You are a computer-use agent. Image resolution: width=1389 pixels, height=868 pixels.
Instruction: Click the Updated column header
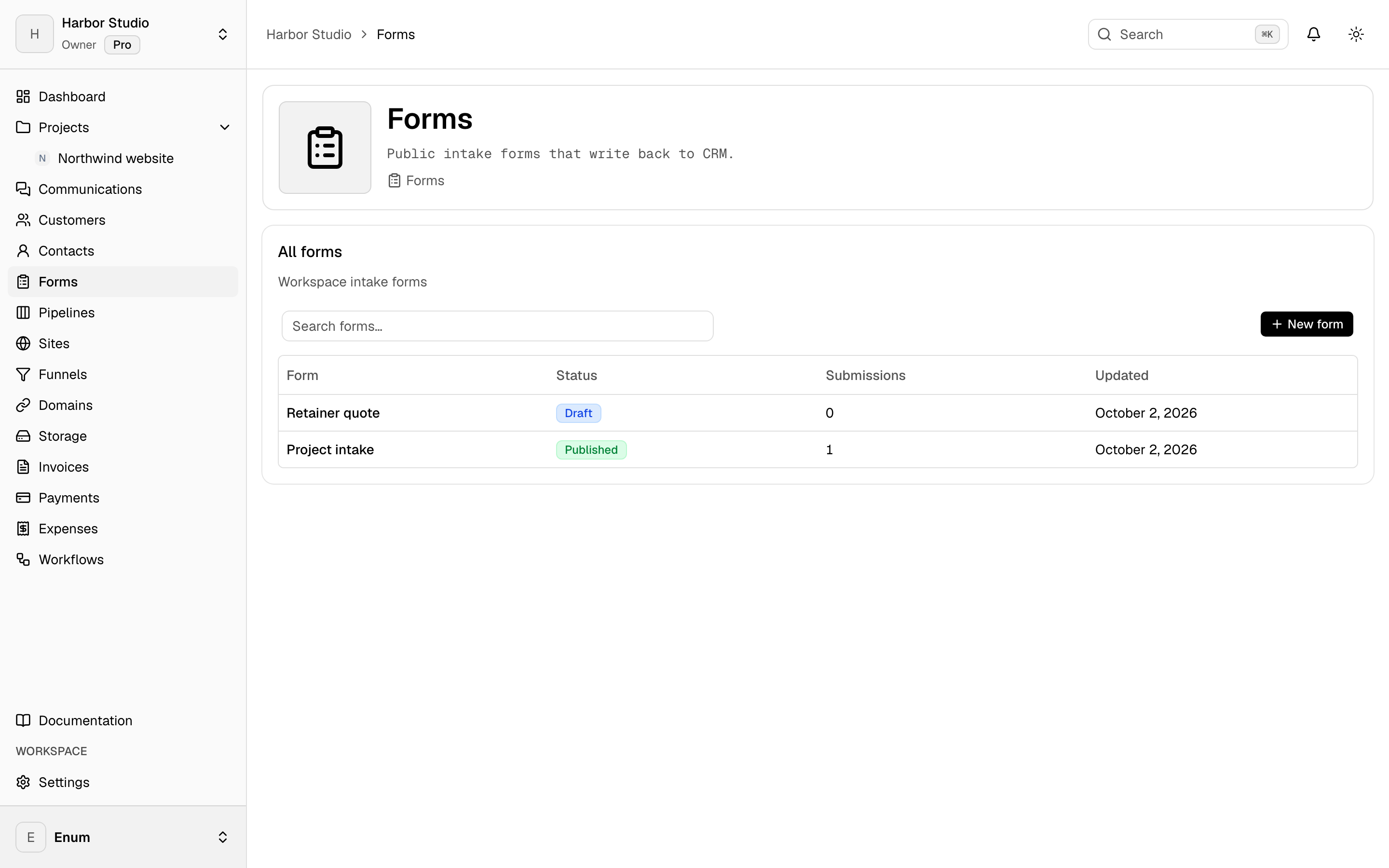(x=1121, y=376)
